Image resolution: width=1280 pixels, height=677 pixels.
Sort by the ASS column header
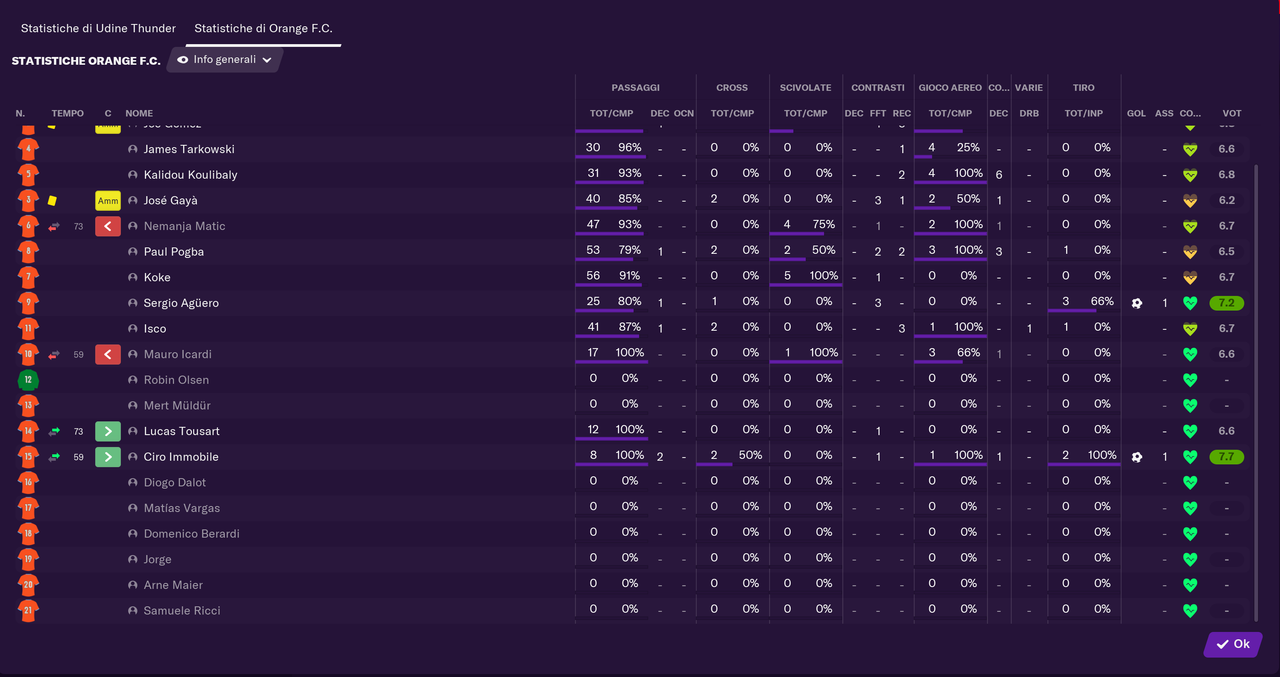[1164, 113]
